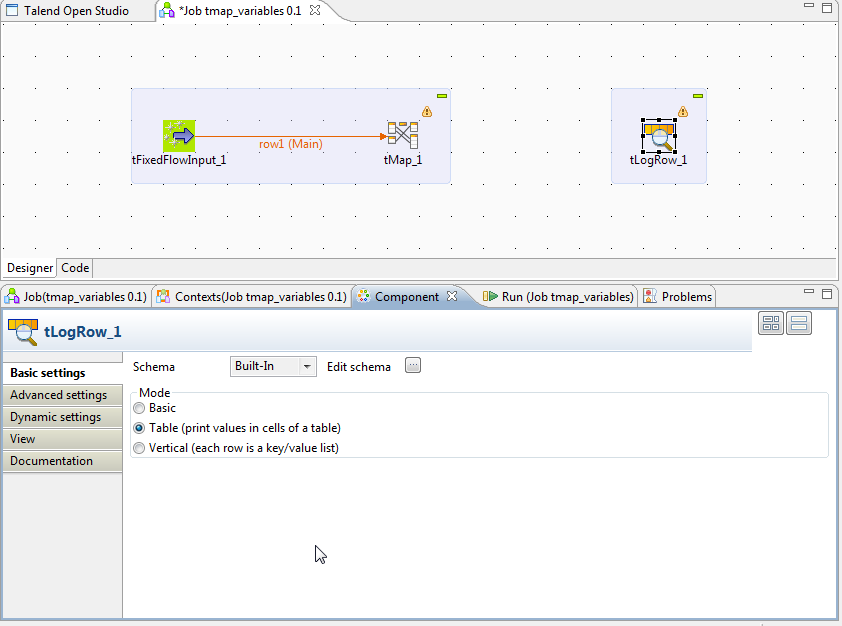Select the tFixedFlowInput_1 component icon
Image resolution: width=842 pixels, height=626 pixels.
pyautogui.click(x=179, y=136)
